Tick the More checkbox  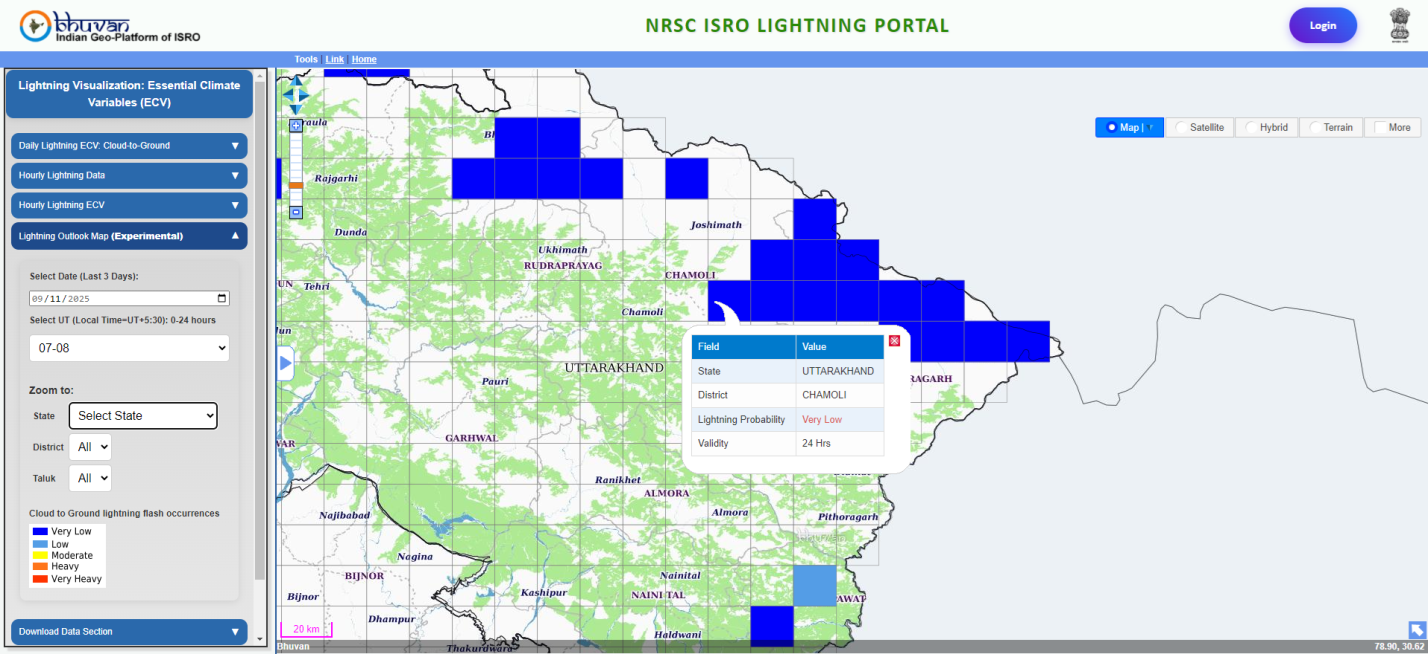1381,127
